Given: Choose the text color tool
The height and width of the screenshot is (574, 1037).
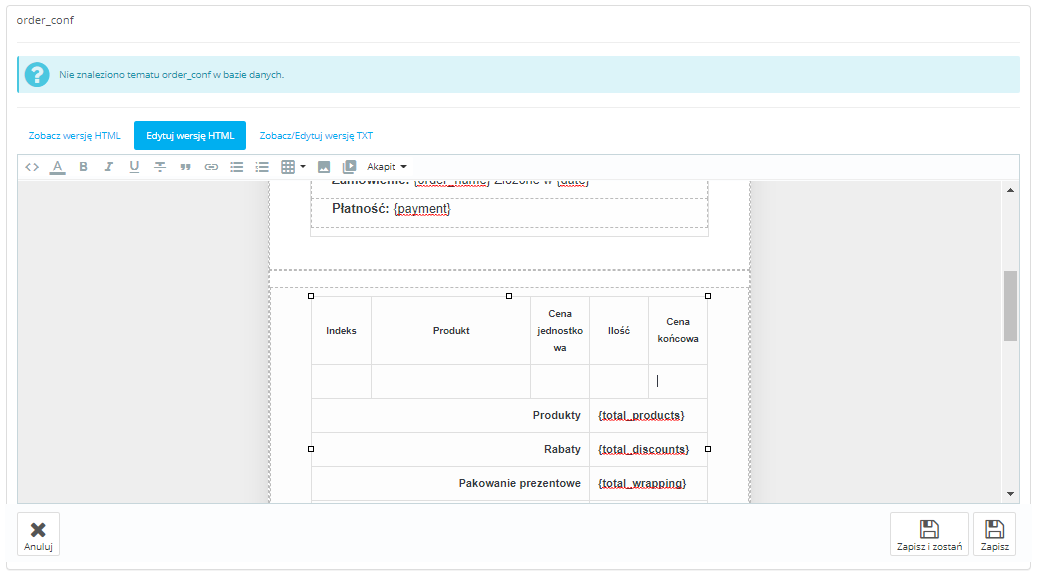Looking at the screenshot, I should click(x=58, y=167).
